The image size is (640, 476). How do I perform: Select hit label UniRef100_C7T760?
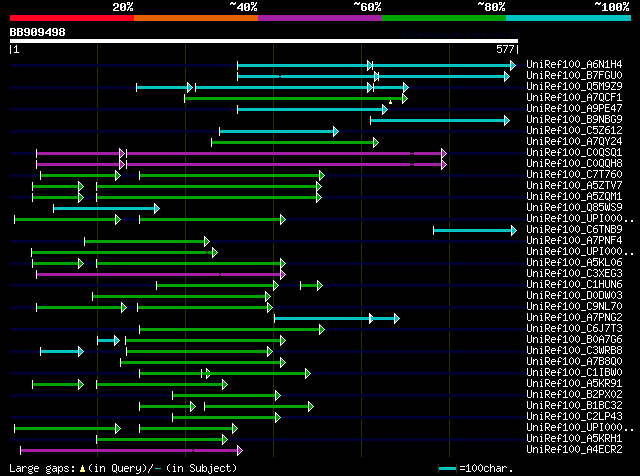click(574, 175)
